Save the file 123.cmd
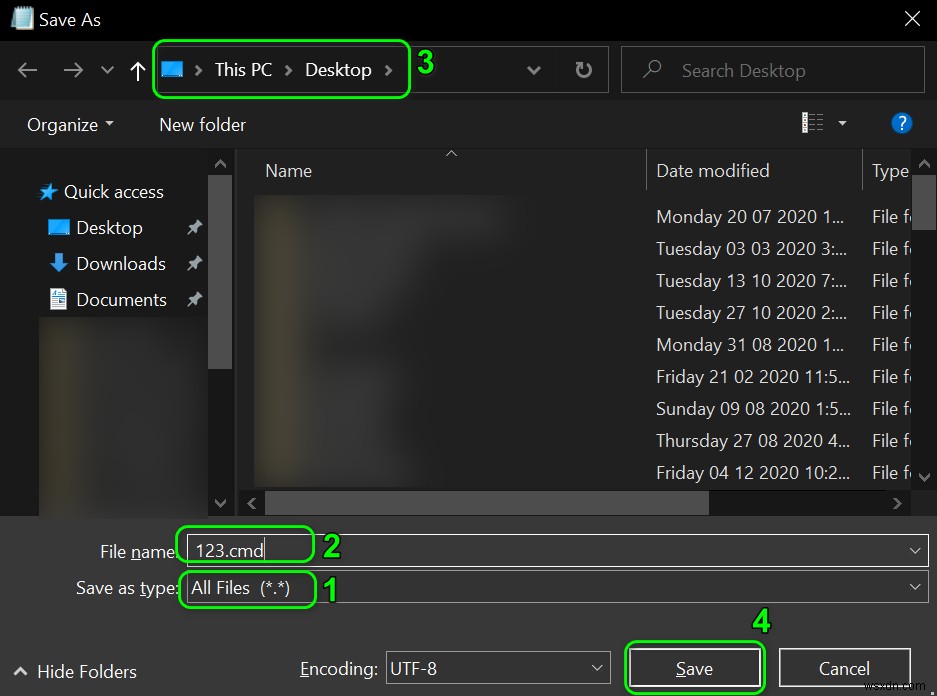This screenshot has width=937, height=696. [694, 668]
